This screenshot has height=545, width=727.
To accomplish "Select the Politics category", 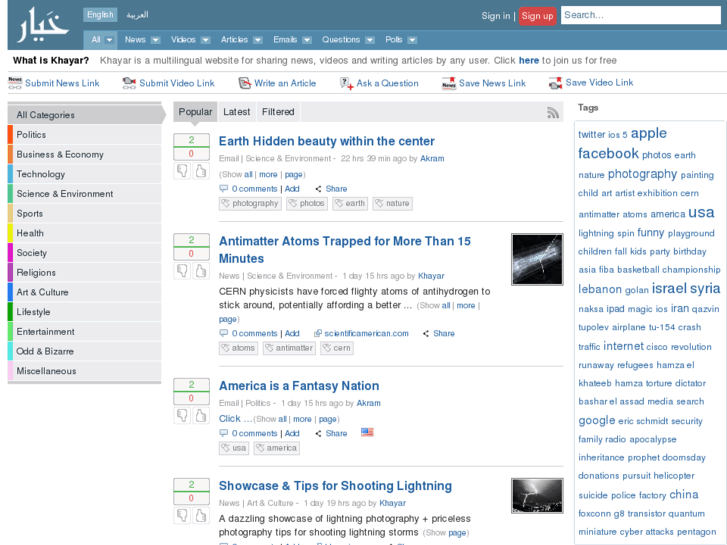I will tap(84, 135).
